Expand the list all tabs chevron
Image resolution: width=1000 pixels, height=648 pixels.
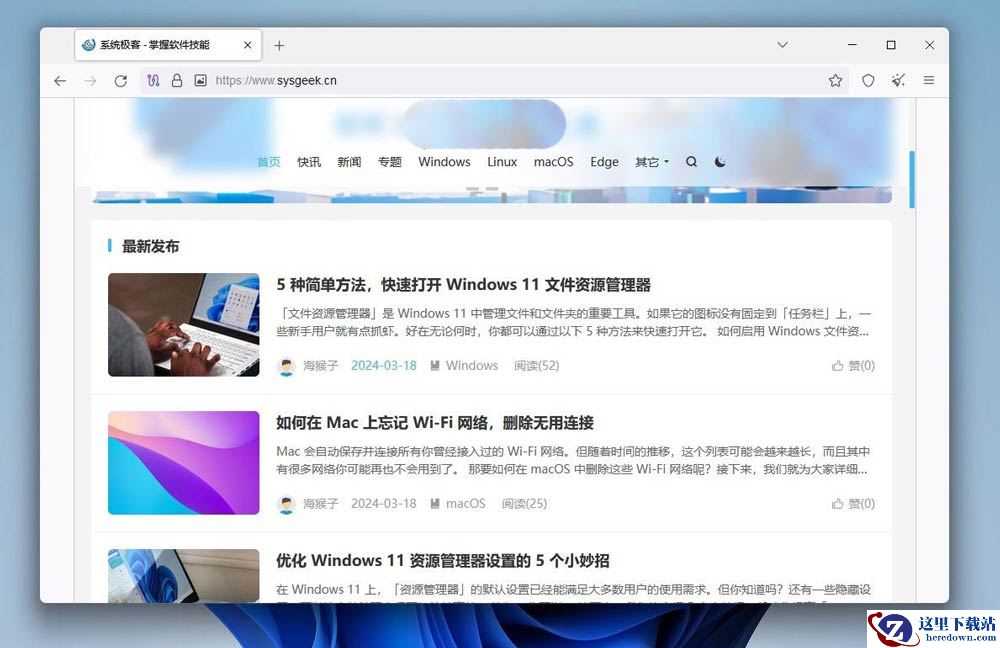point(783,45)
